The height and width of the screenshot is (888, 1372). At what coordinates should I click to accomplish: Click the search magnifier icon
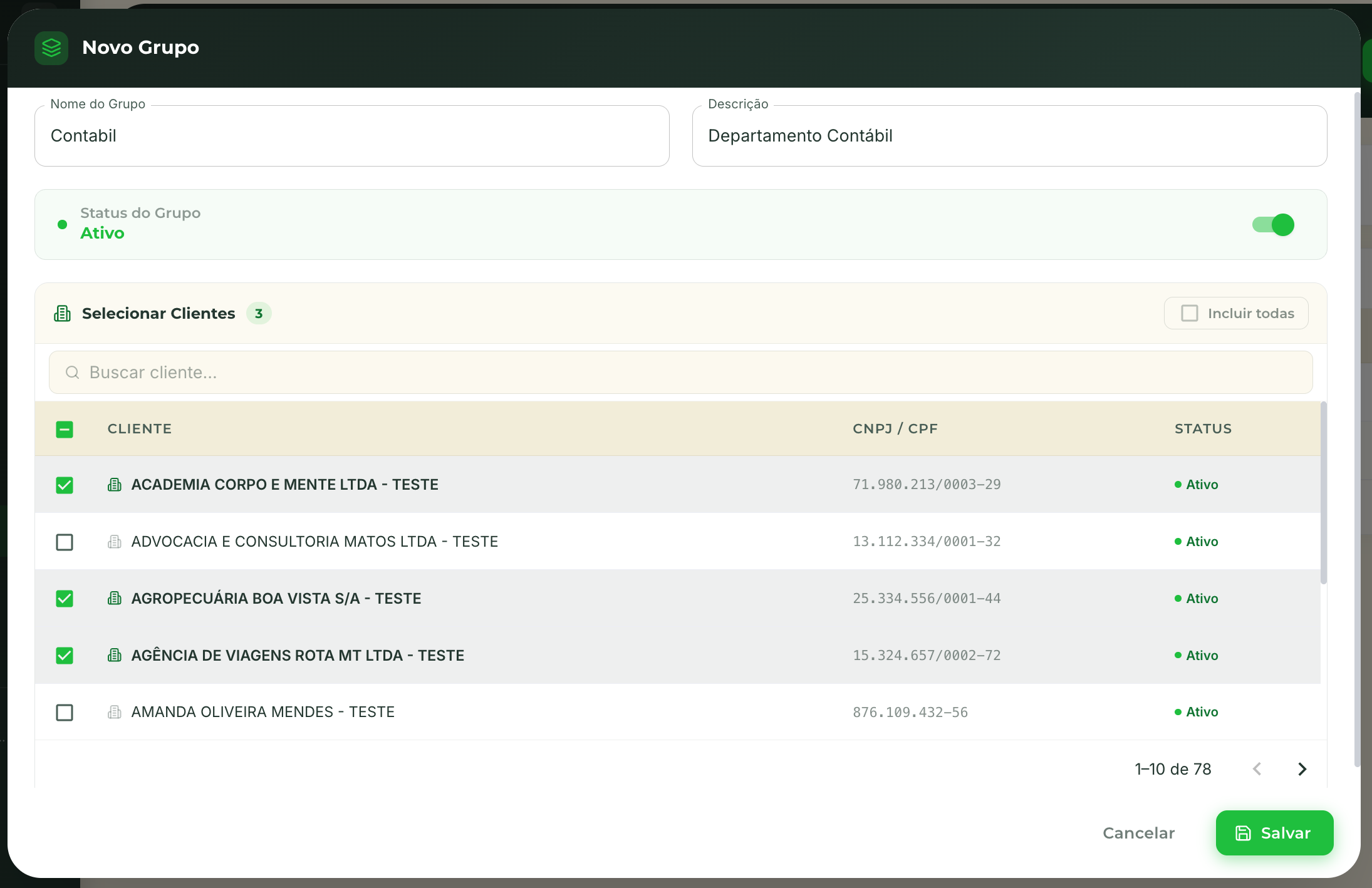tap(73, 373)
